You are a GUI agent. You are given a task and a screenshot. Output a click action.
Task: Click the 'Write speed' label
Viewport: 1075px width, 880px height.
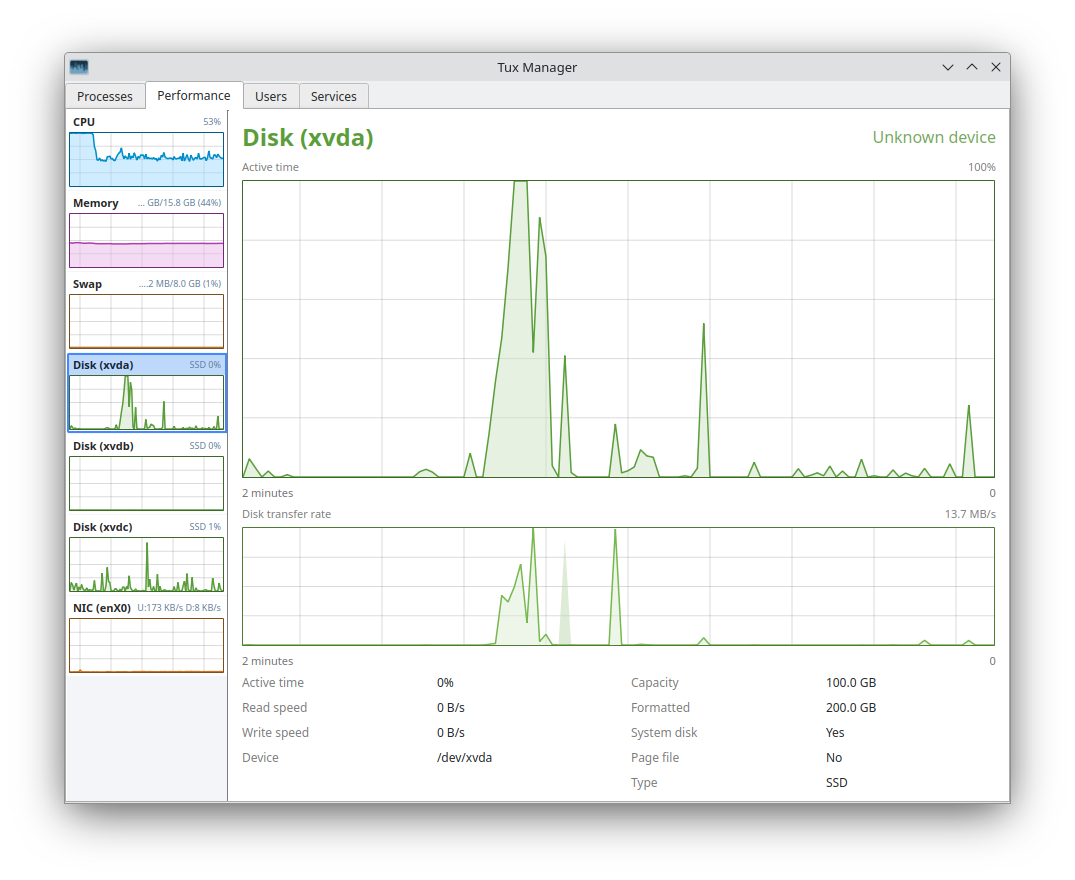pos(275,733)
